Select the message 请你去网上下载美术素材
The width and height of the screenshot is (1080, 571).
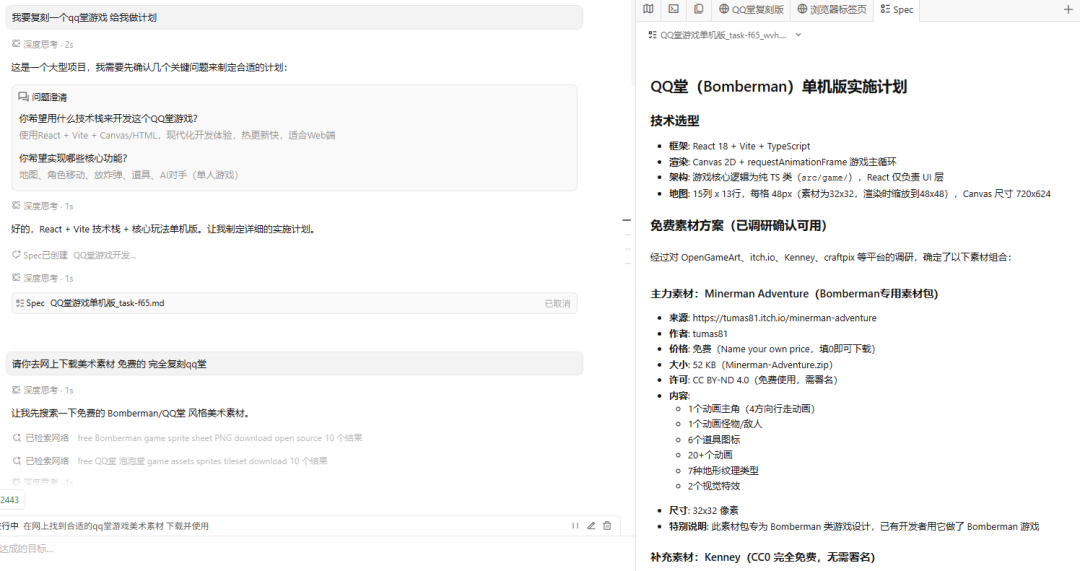click(294, 364)
